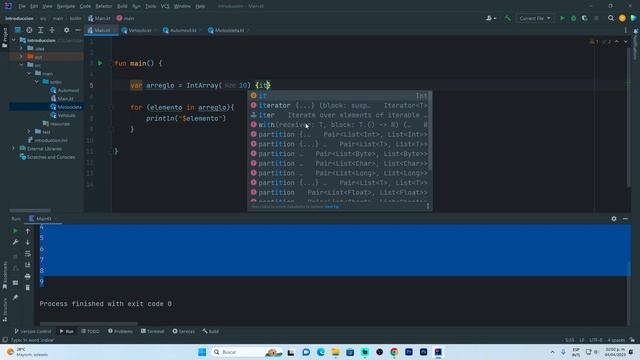Open run configuration wrench in Run panel
The height and width of the screenshot is (360, 640).
point(16,242)
